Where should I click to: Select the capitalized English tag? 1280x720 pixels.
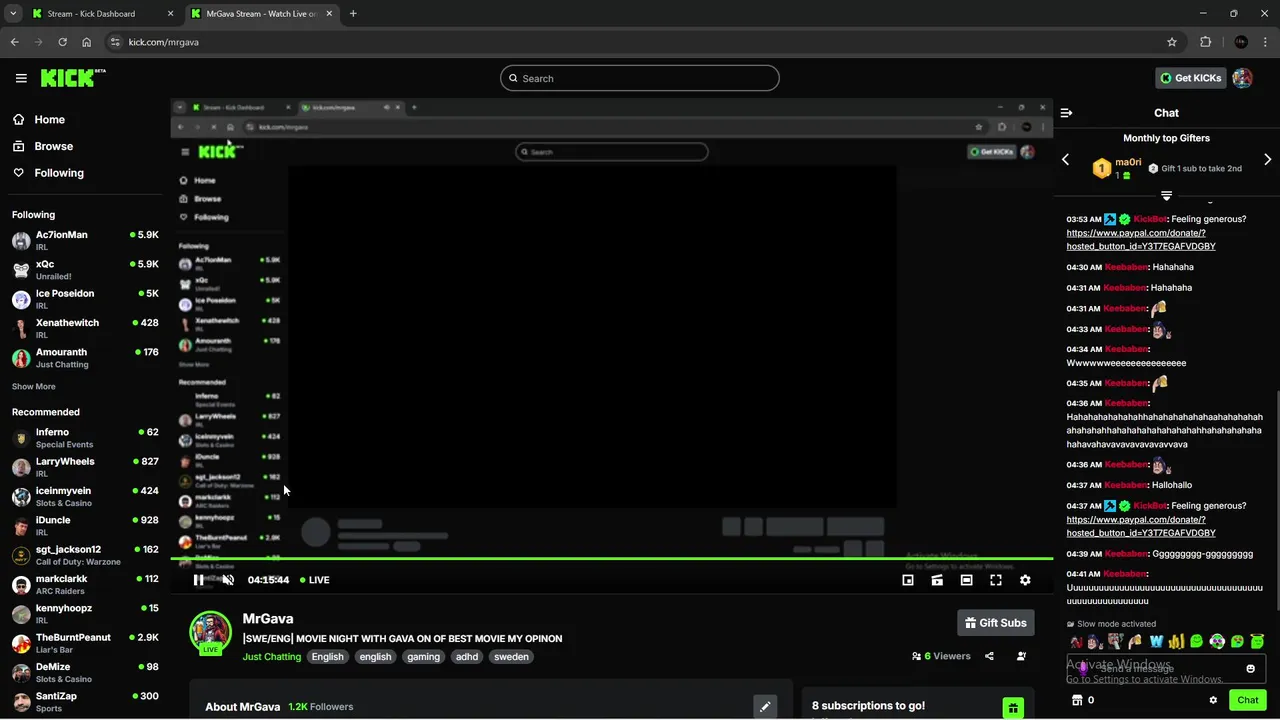coord(327,657)
